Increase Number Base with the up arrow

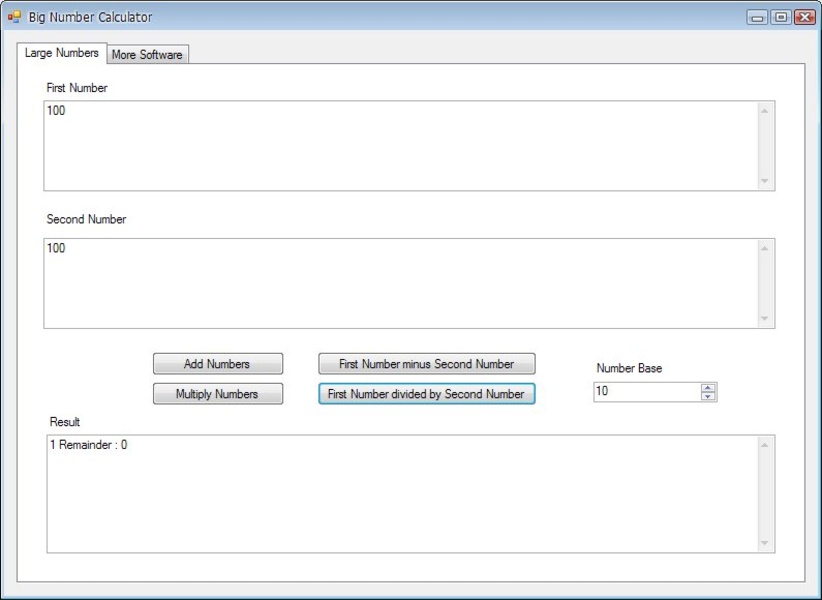point(708,388)
